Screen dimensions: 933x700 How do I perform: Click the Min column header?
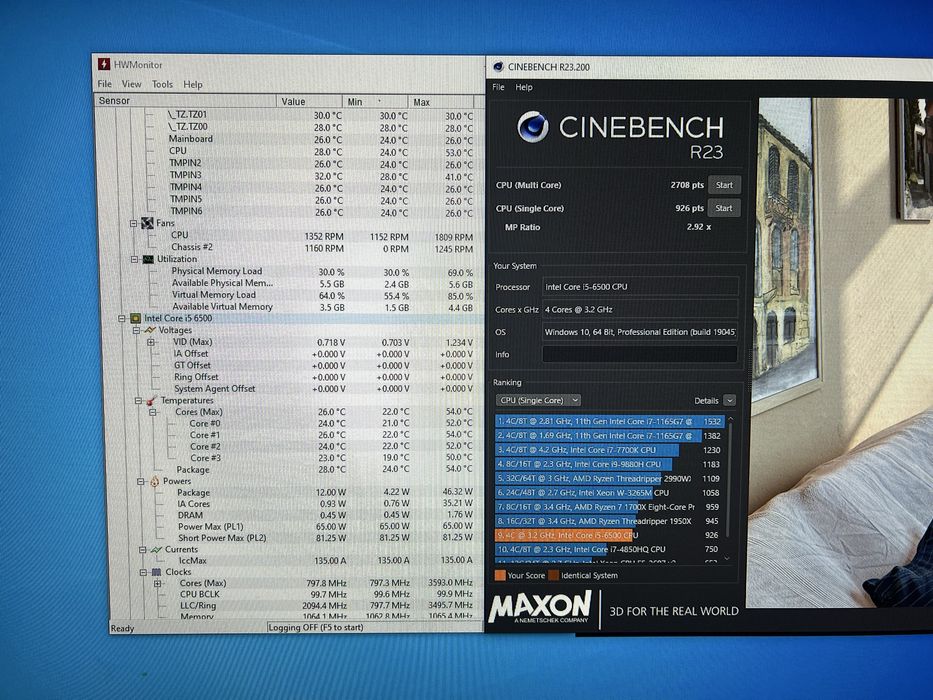click(375, 102)
